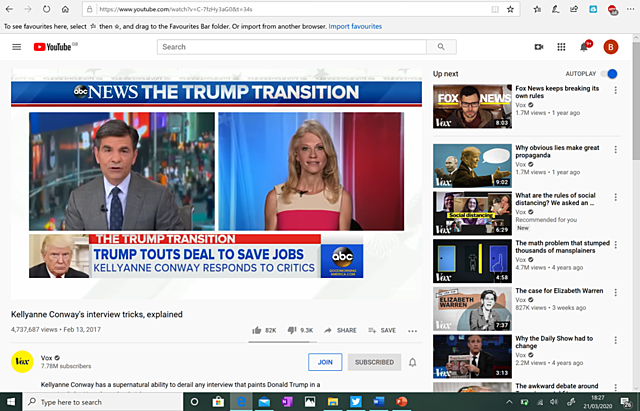Open options for Why obvious lies video
Viewport: 640px width, 411px height.
pyautogui.click(x=616, y=150)
